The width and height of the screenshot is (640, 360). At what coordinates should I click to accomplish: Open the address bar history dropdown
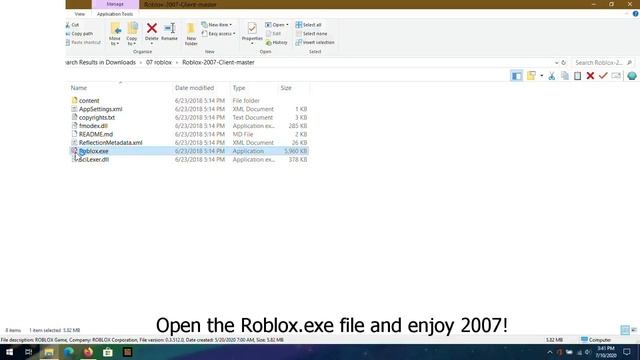point(556,63)
